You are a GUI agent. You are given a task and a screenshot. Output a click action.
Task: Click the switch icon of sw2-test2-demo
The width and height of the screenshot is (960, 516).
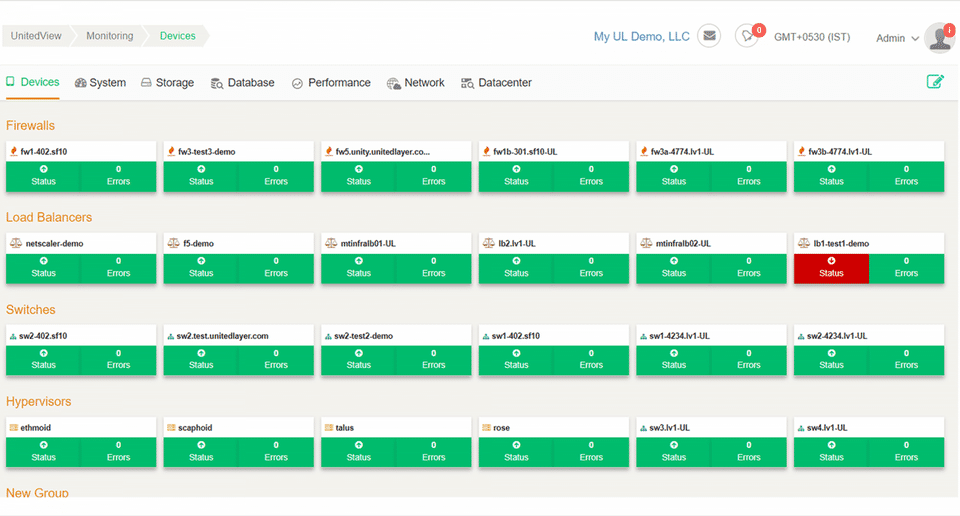(328, 336)
